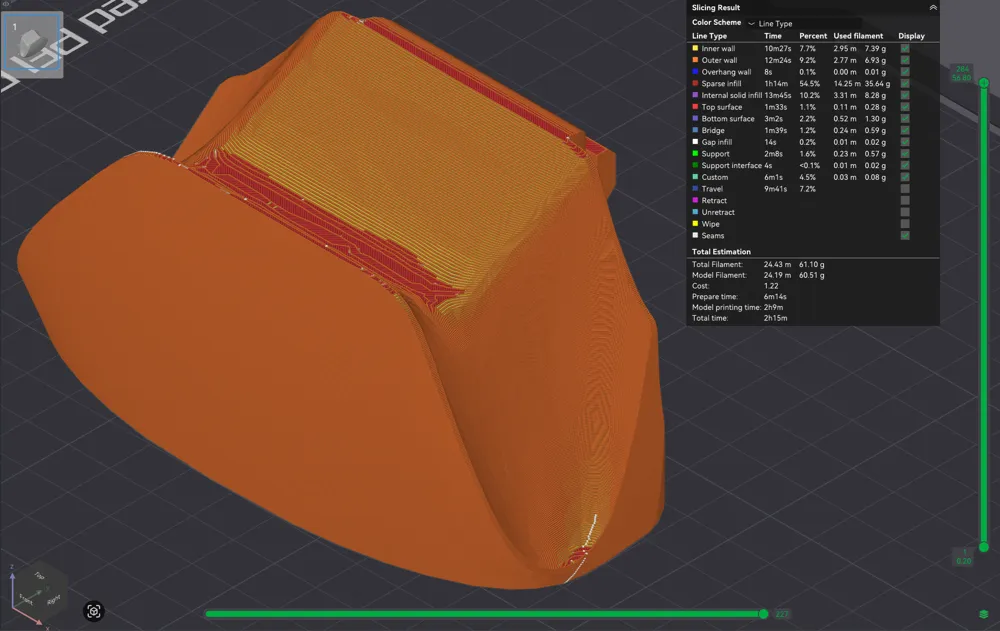Toggle Bridge line visibility
This screenshot has height=631, width=1000.
(906, 130)
